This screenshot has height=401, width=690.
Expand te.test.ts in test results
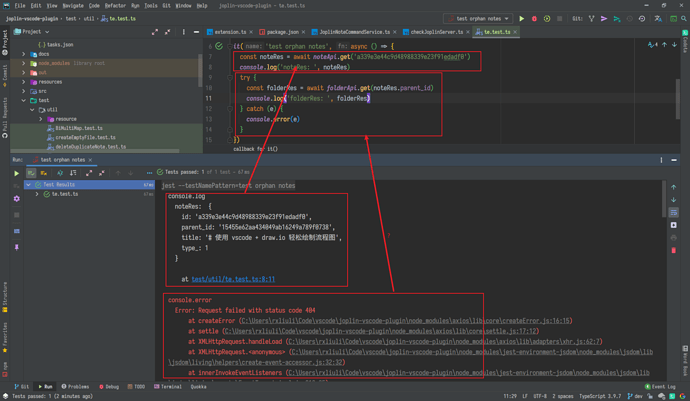coord(37,194)
